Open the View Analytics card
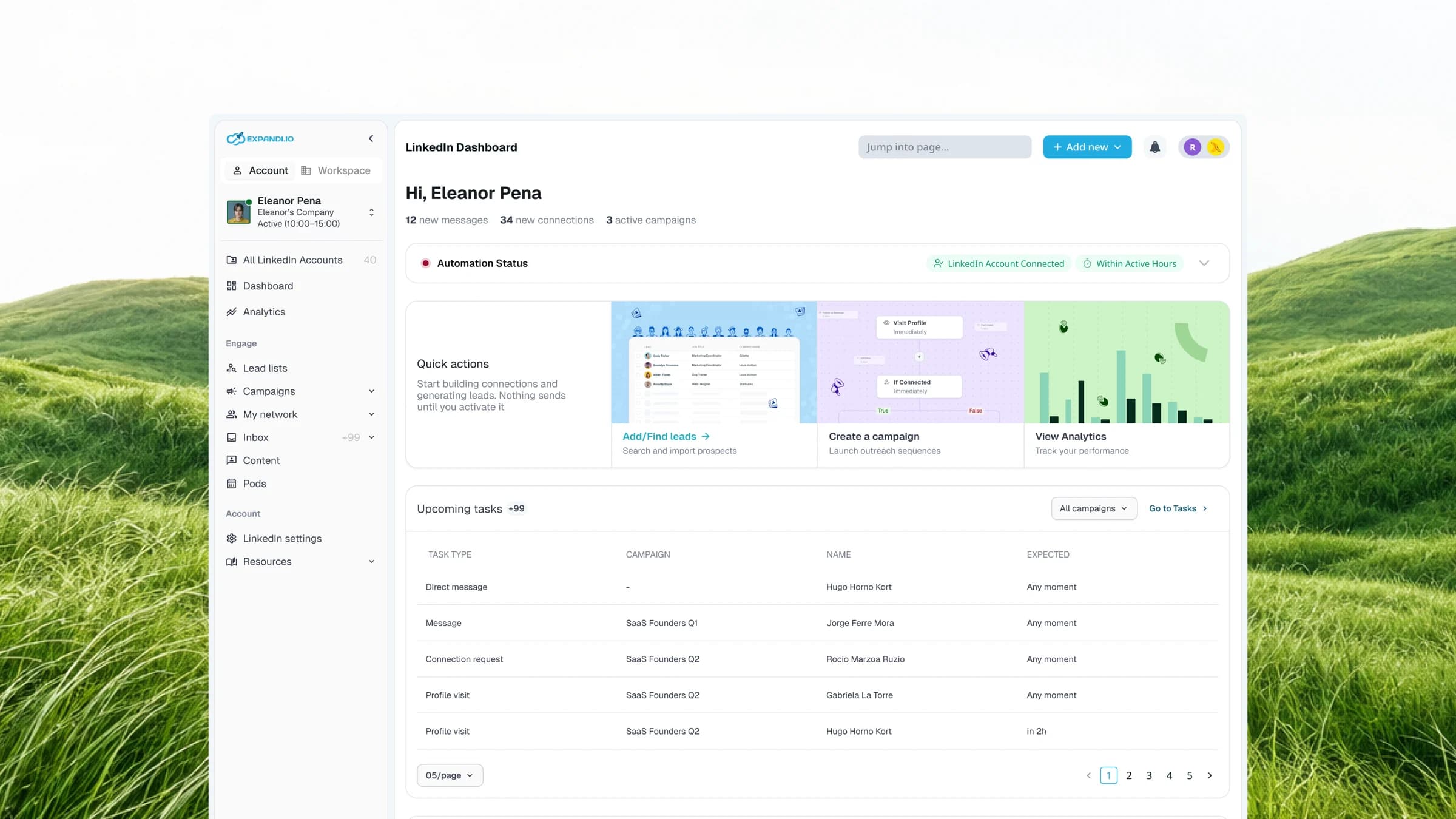 [x=1127, y=385]
